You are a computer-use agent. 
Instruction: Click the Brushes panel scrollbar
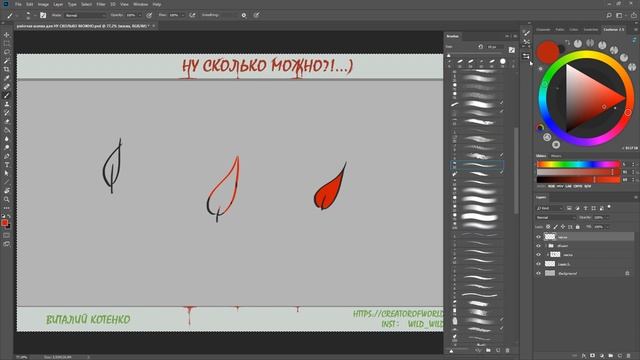click(516, 170)
